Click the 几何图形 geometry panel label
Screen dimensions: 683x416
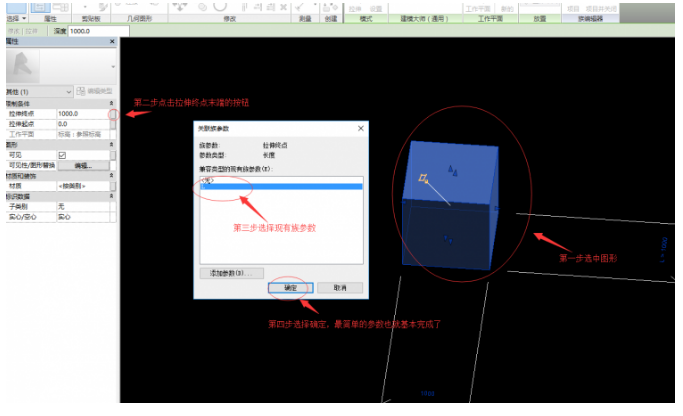click(139, 19)
